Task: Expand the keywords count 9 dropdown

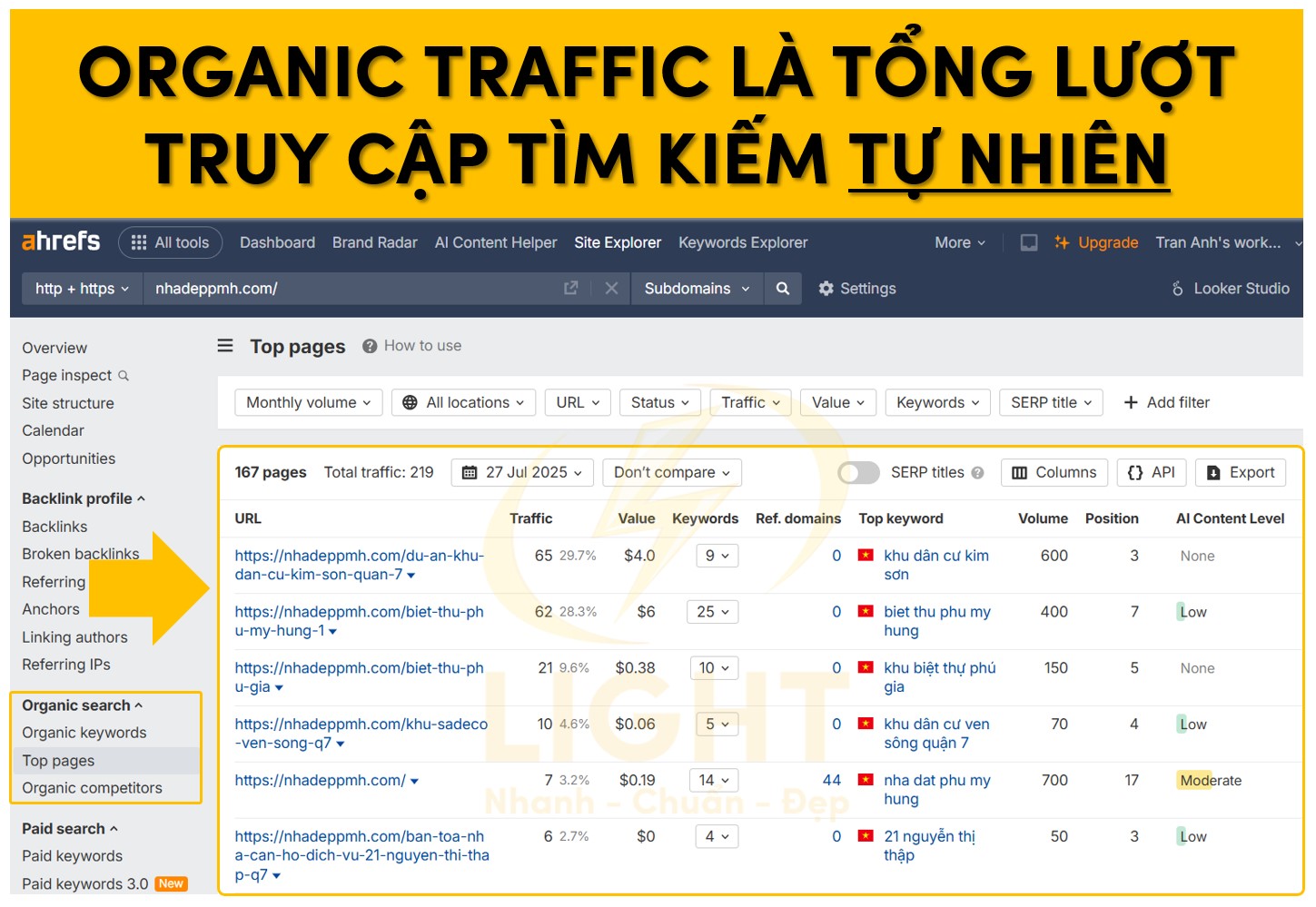Action: [x=717, y=556]
